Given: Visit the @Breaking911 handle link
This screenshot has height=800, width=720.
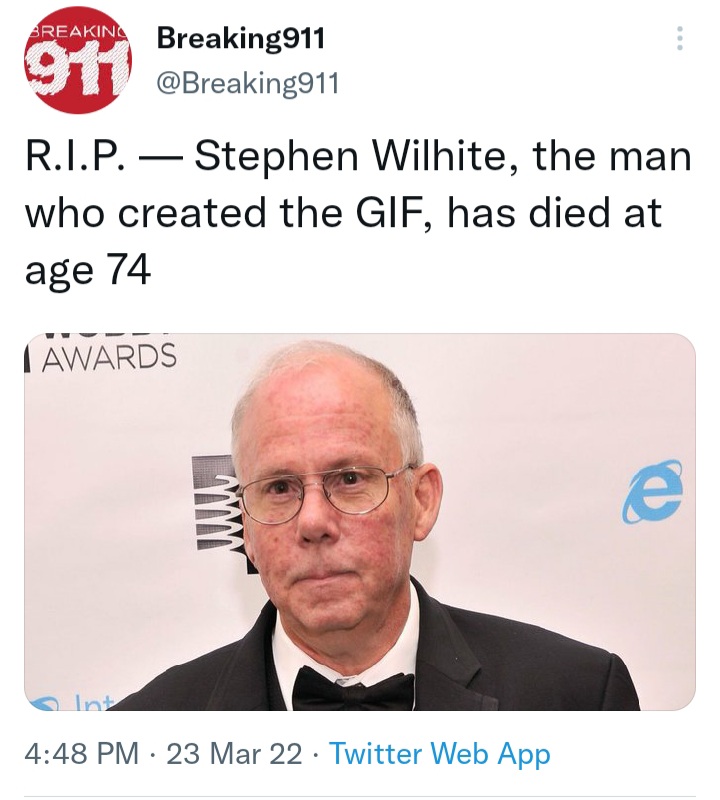Looking at the screenshot, I should point(248,84).
